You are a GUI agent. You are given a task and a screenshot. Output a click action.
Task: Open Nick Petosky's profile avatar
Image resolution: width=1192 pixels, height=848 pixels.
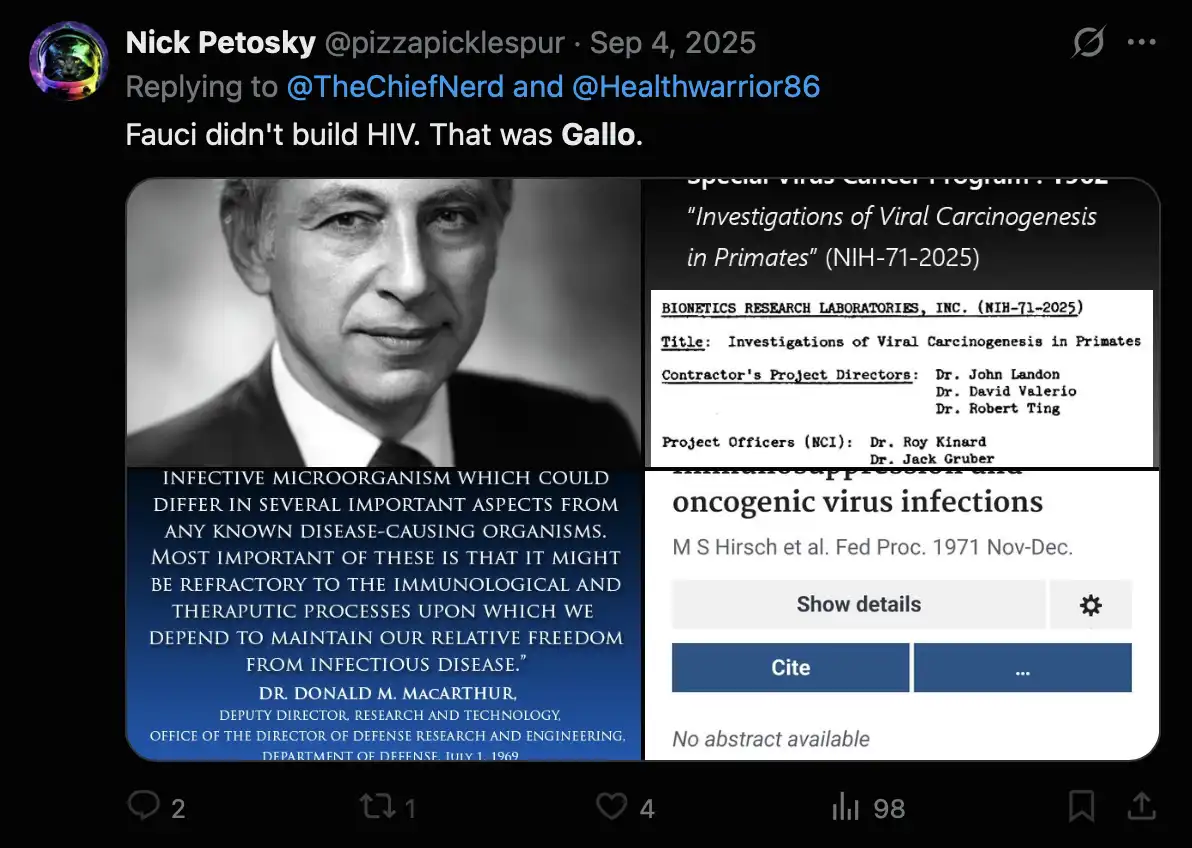tap(69, 61)
